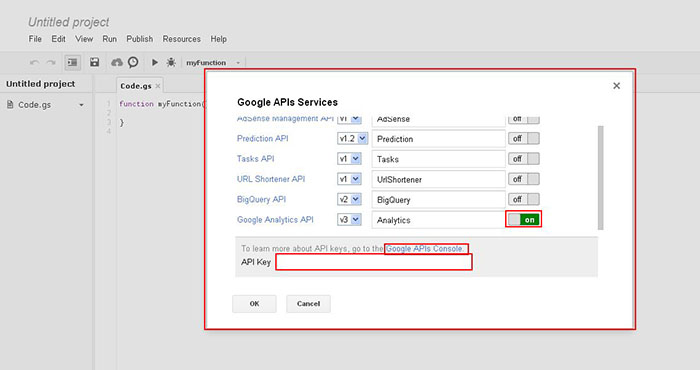This screenshot has height=370, width=700.
Task: Open deploy cloud icon in toolbar
Action: tap(117, 62)
